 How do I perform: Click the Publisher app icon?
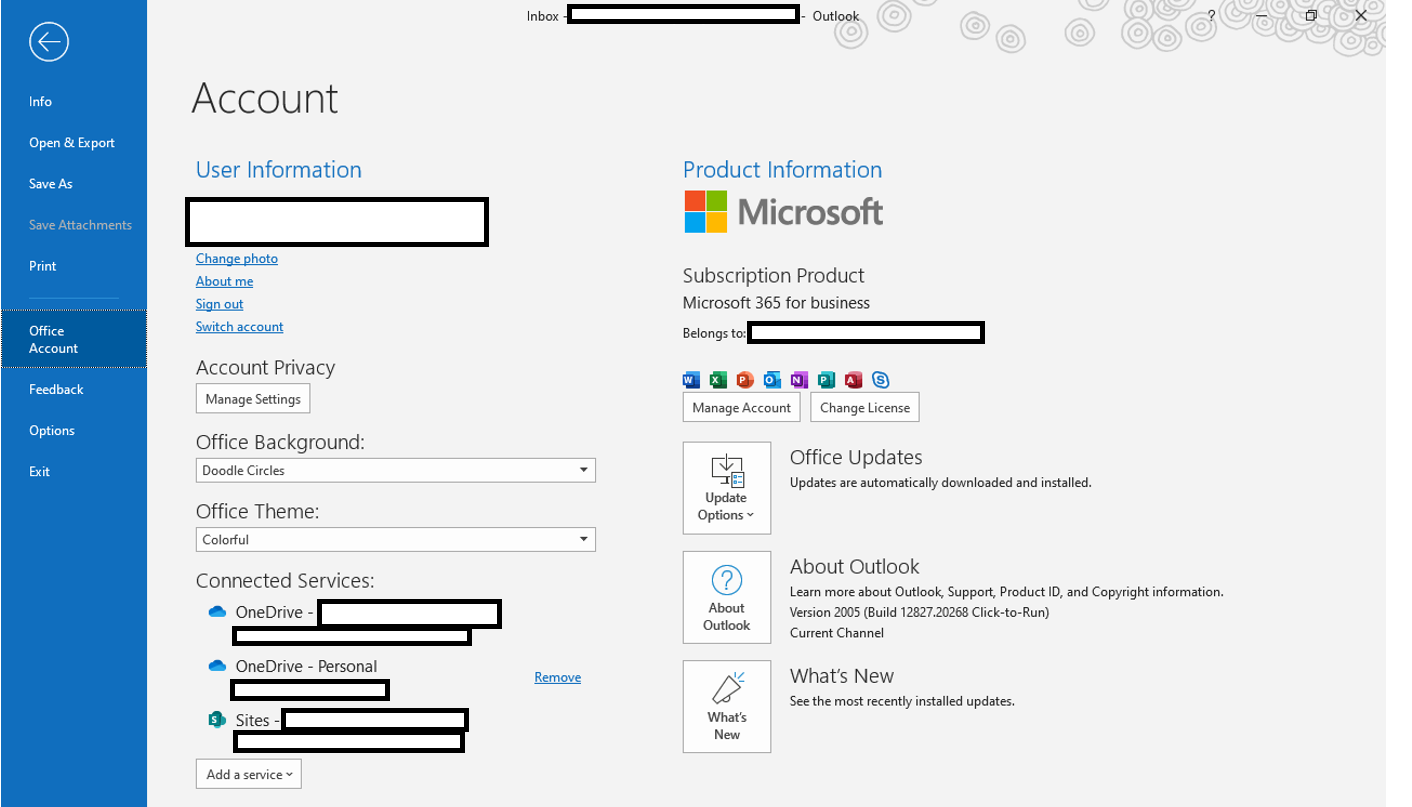(826, 379)
